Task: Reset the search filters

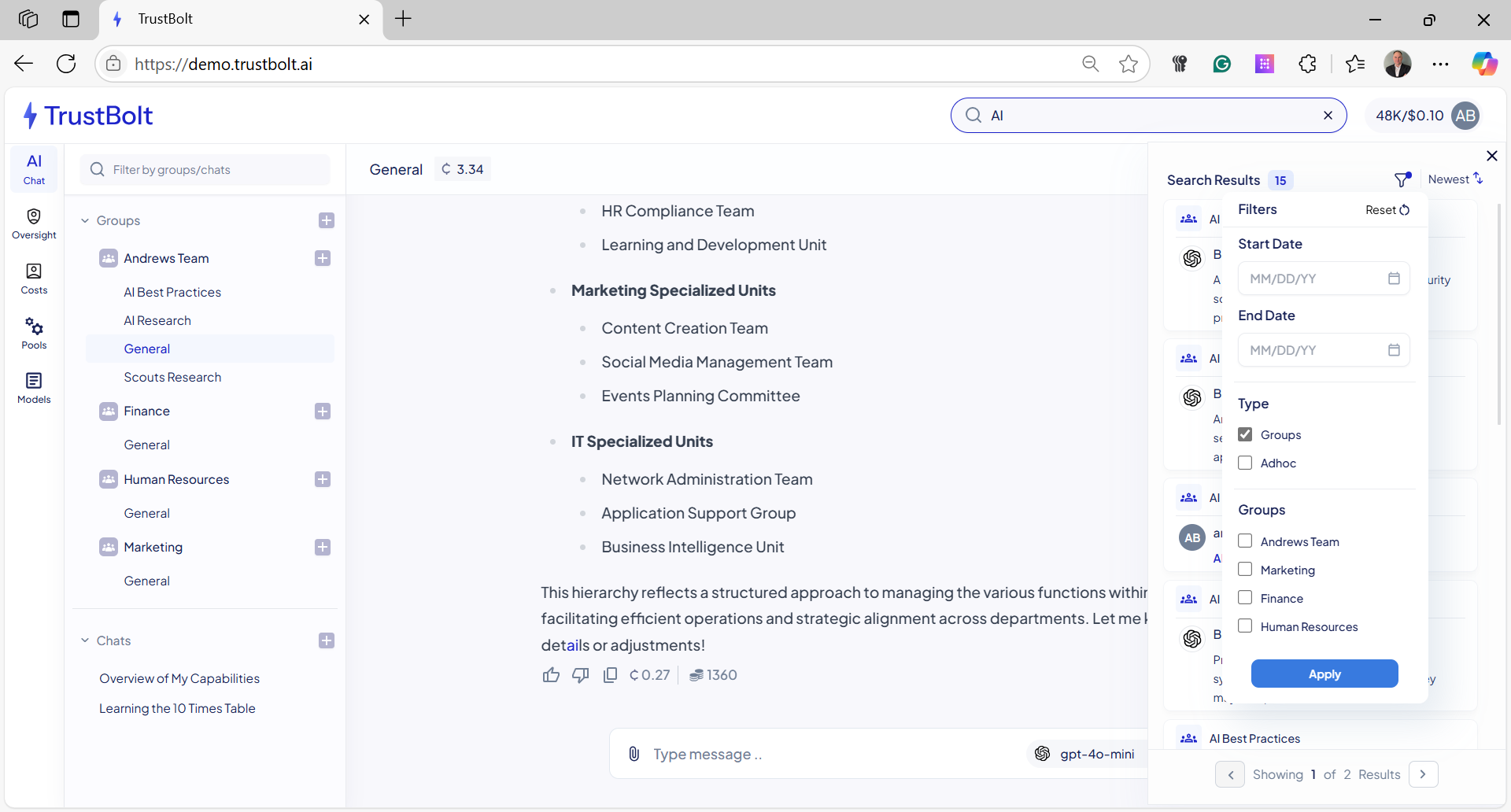Action: pos(1387,209)
